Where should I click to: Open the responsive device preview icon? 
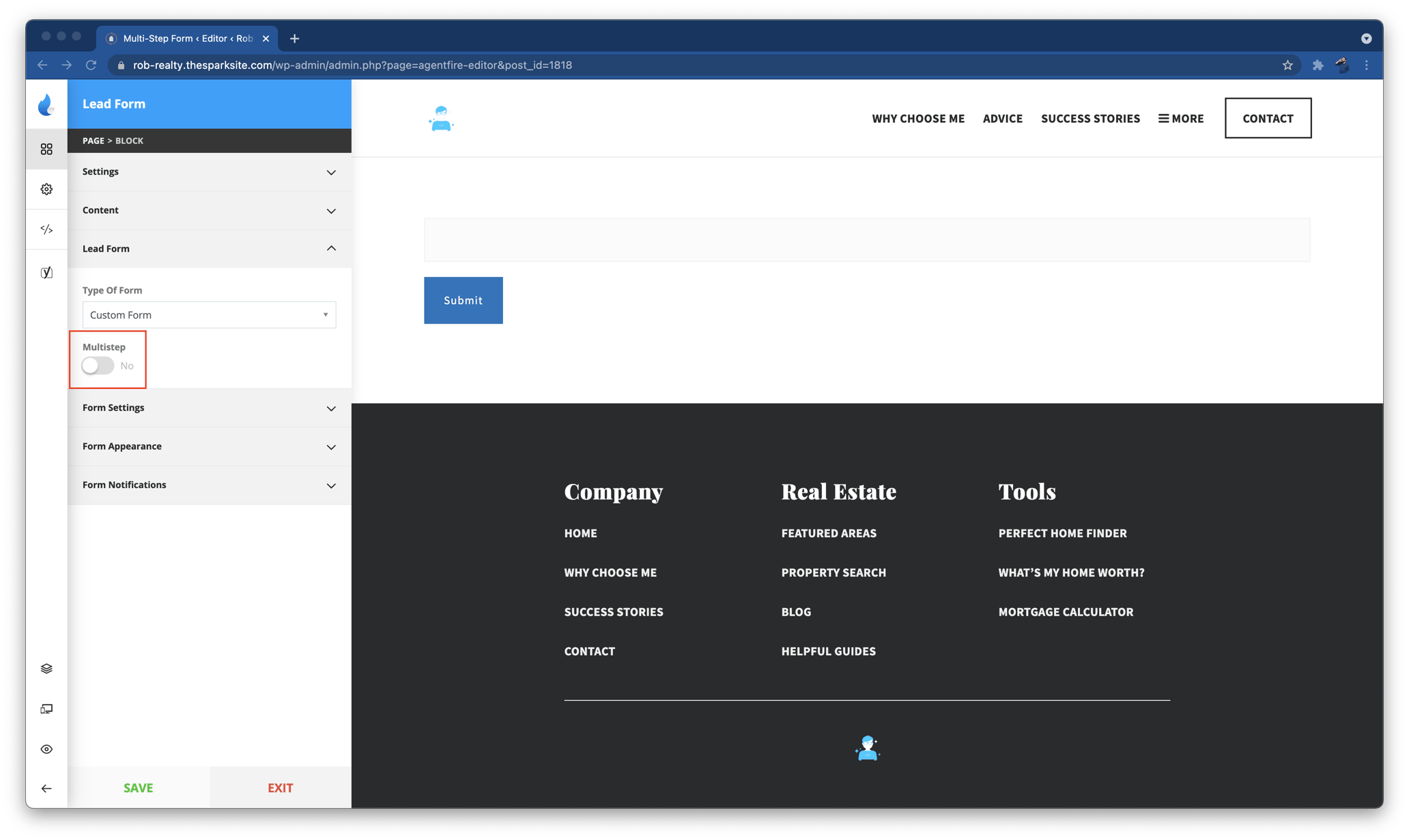coord(46,708)
